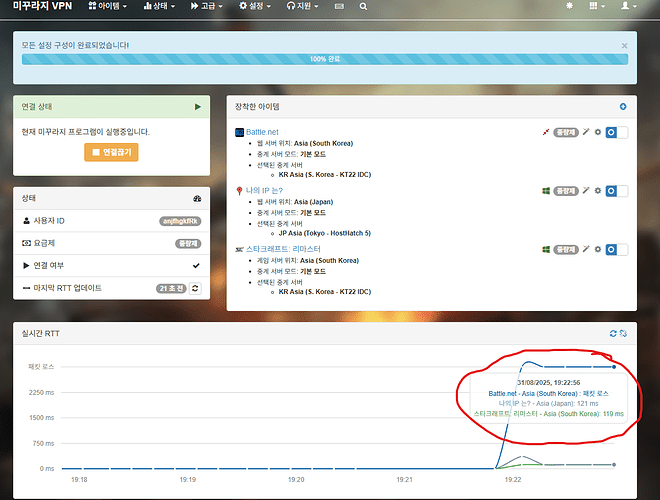Screen dimensions: 660x500
Task: Open the user account dropdown in navbar
Action: click(629, 6)
